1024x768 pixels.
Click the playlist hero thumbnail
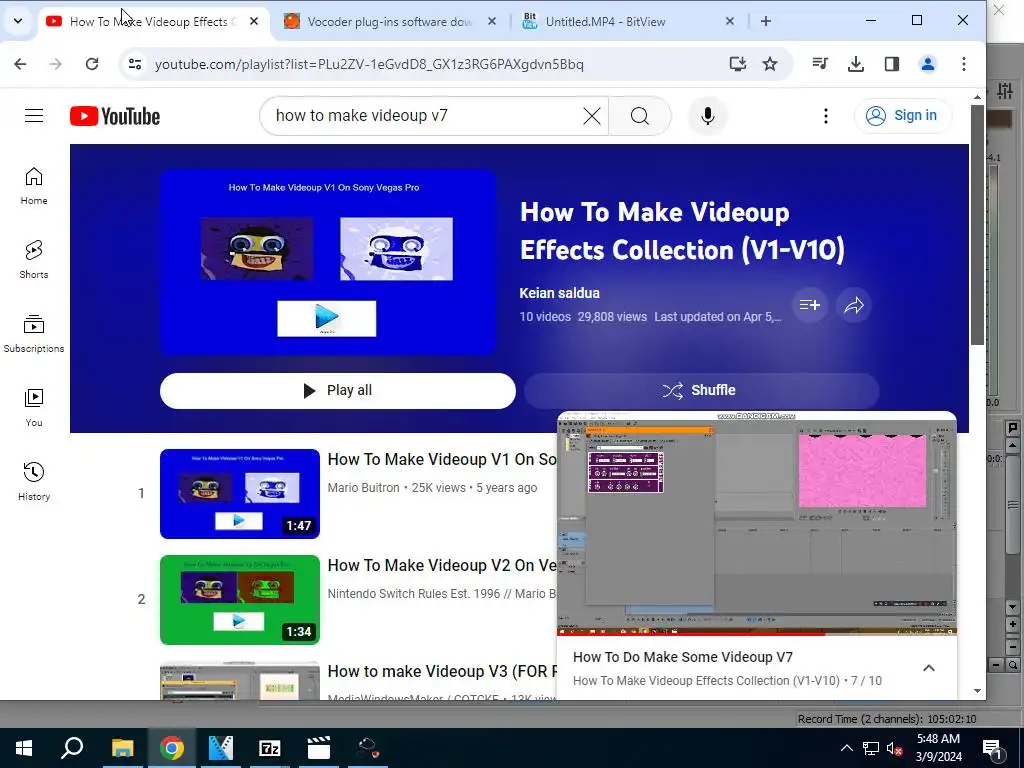[328, 262]
